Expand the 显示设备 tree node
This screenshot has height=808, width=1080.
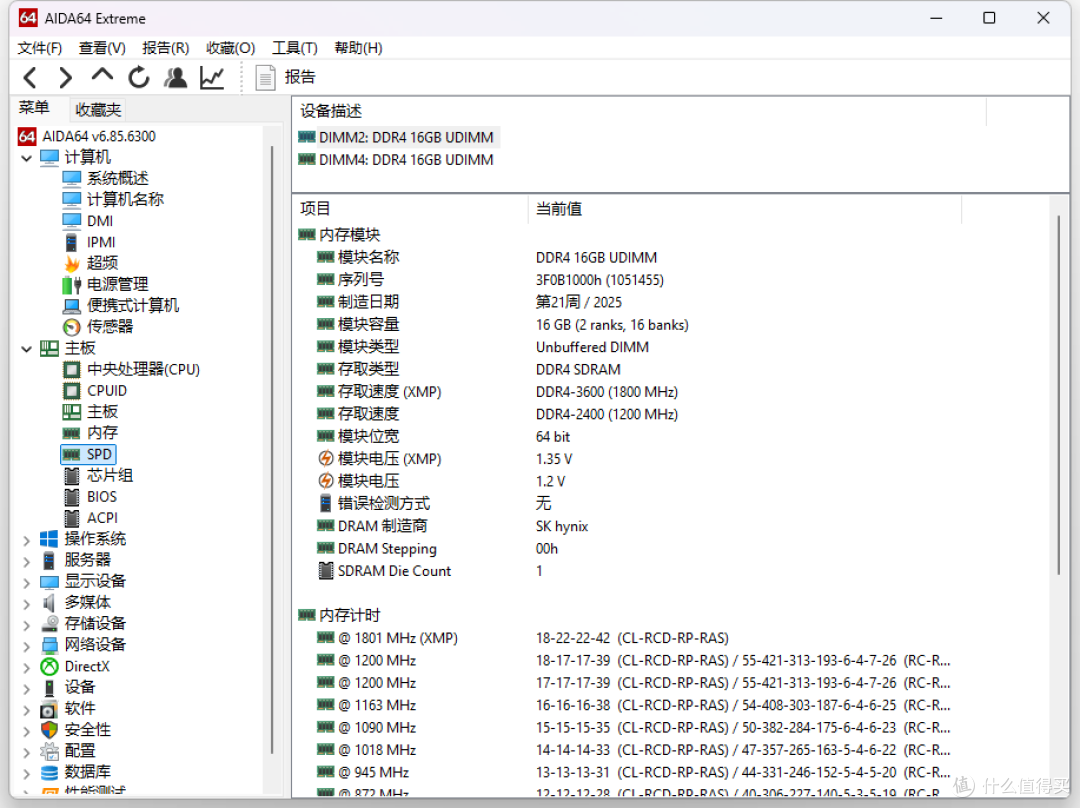pyautogui.click(x=26, y=582)
